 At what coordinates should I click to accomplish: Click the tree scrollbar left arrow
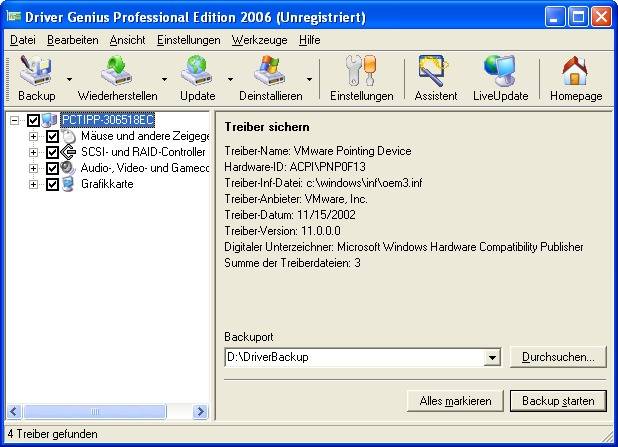coord(14,412)
